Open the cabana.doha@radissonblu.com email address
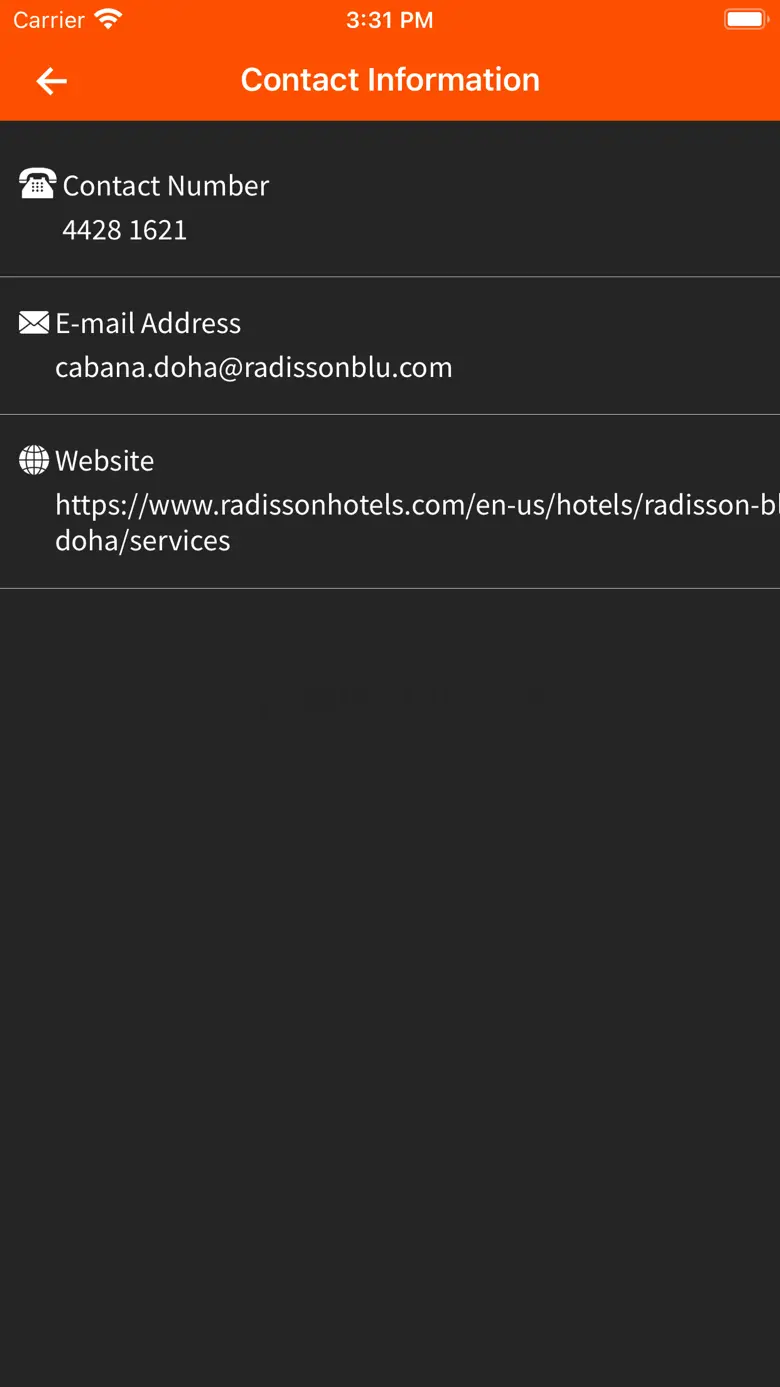 (254, 367)
